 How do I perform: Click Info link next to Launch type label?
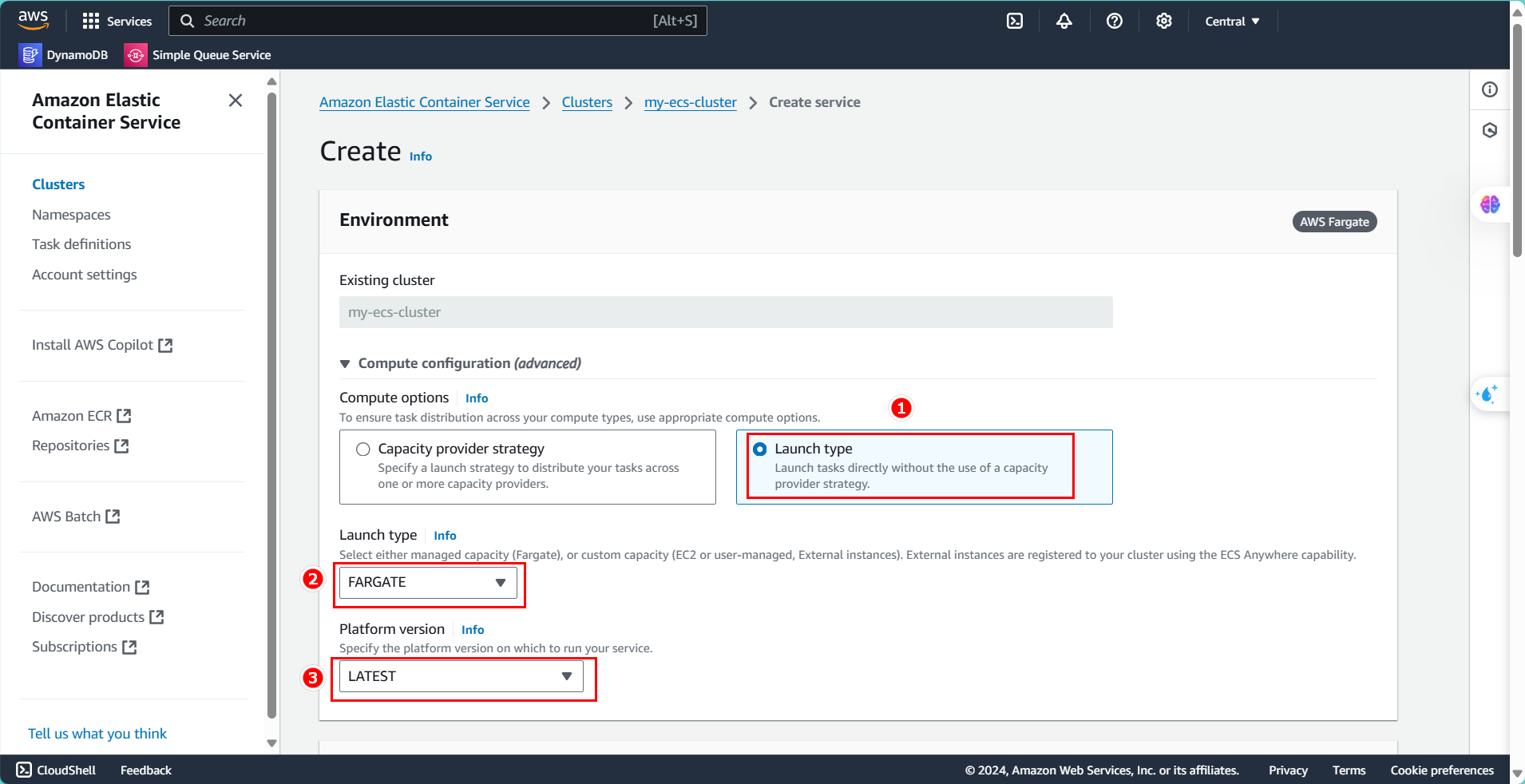point(446,536)
